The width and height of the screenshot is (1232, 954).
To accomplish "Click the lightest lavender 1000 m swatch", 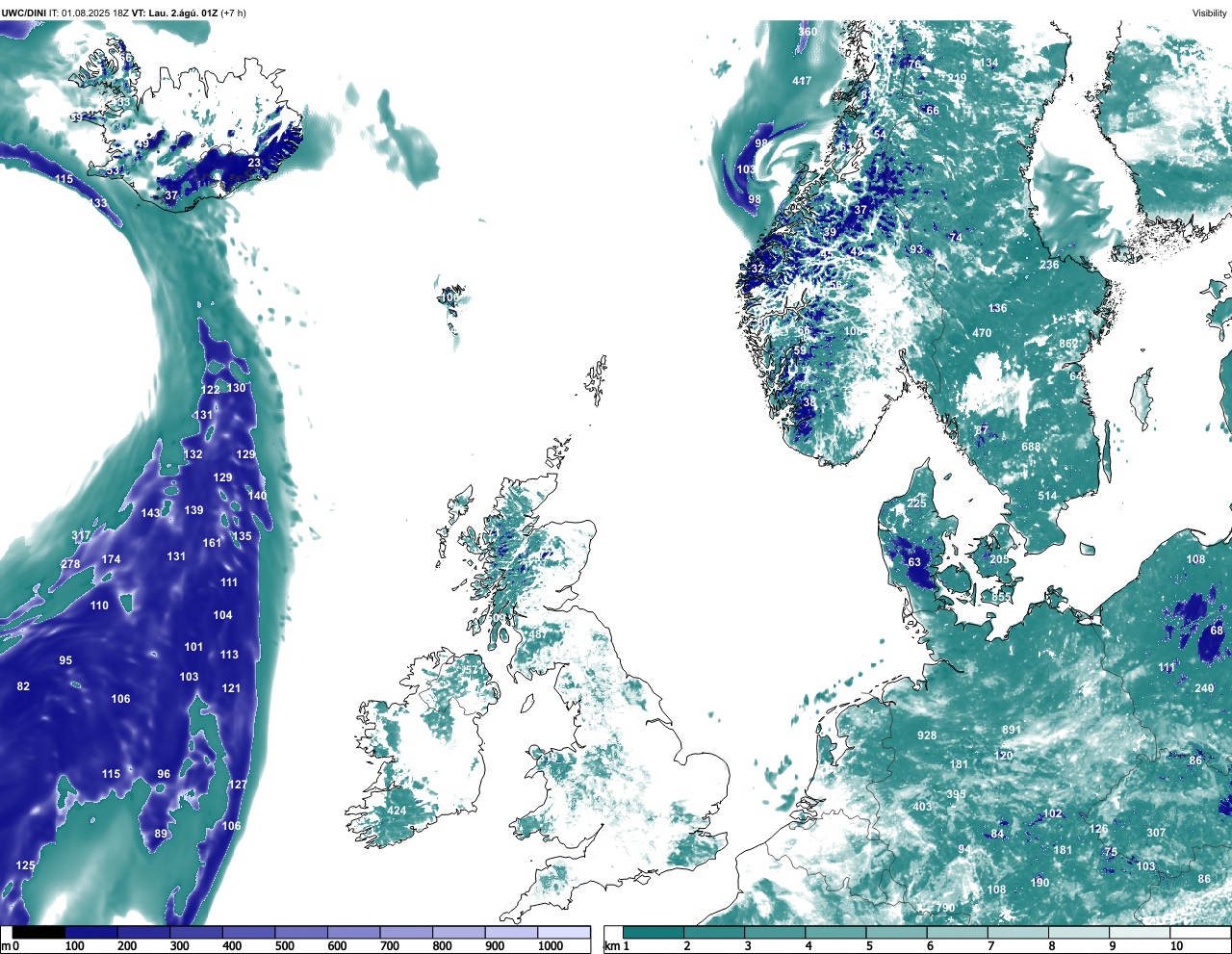I will tap(564, 933).
